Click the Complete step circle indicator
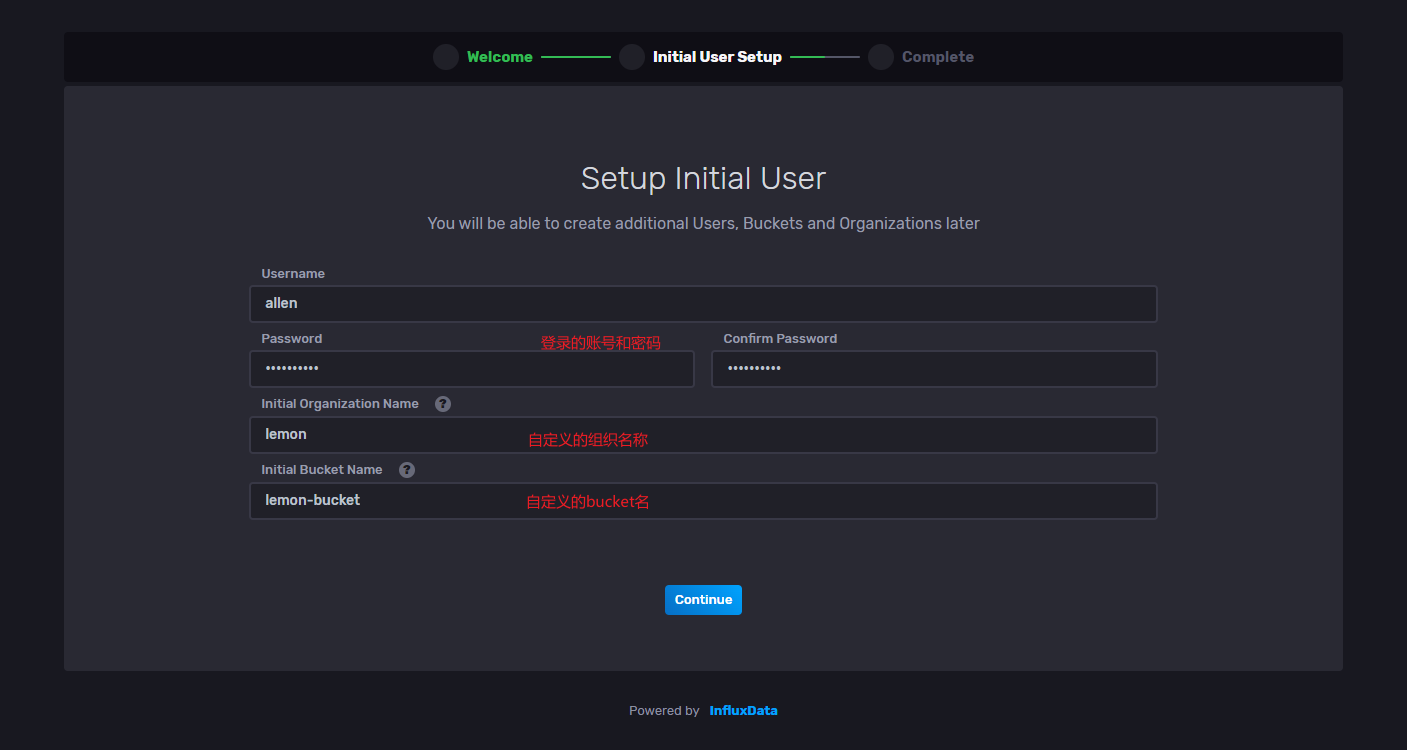Viewport: 1407px width, 750px height. coord(881,57)
